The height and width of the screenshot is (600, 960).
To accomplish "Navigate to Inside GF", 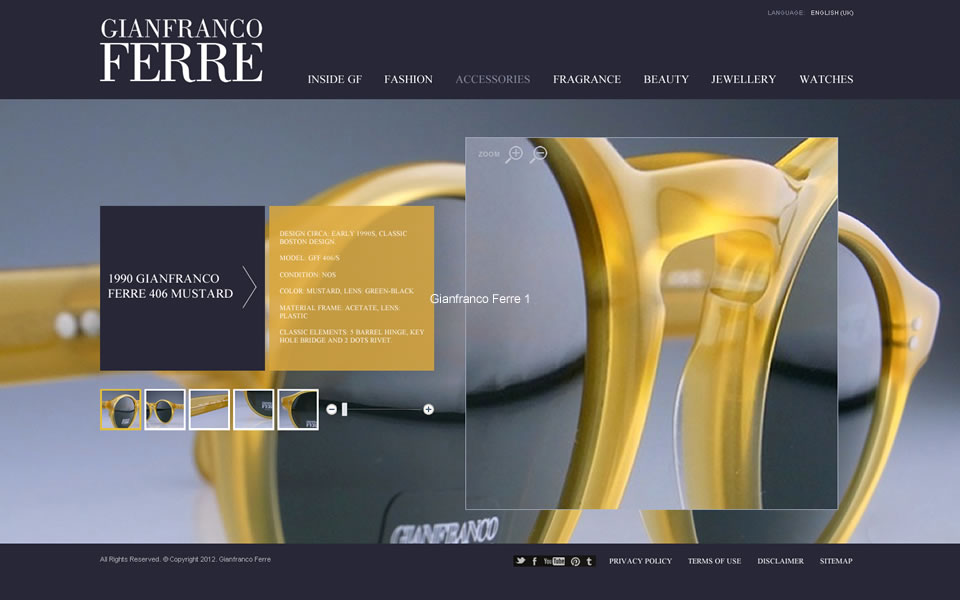I will pos(334,79).
